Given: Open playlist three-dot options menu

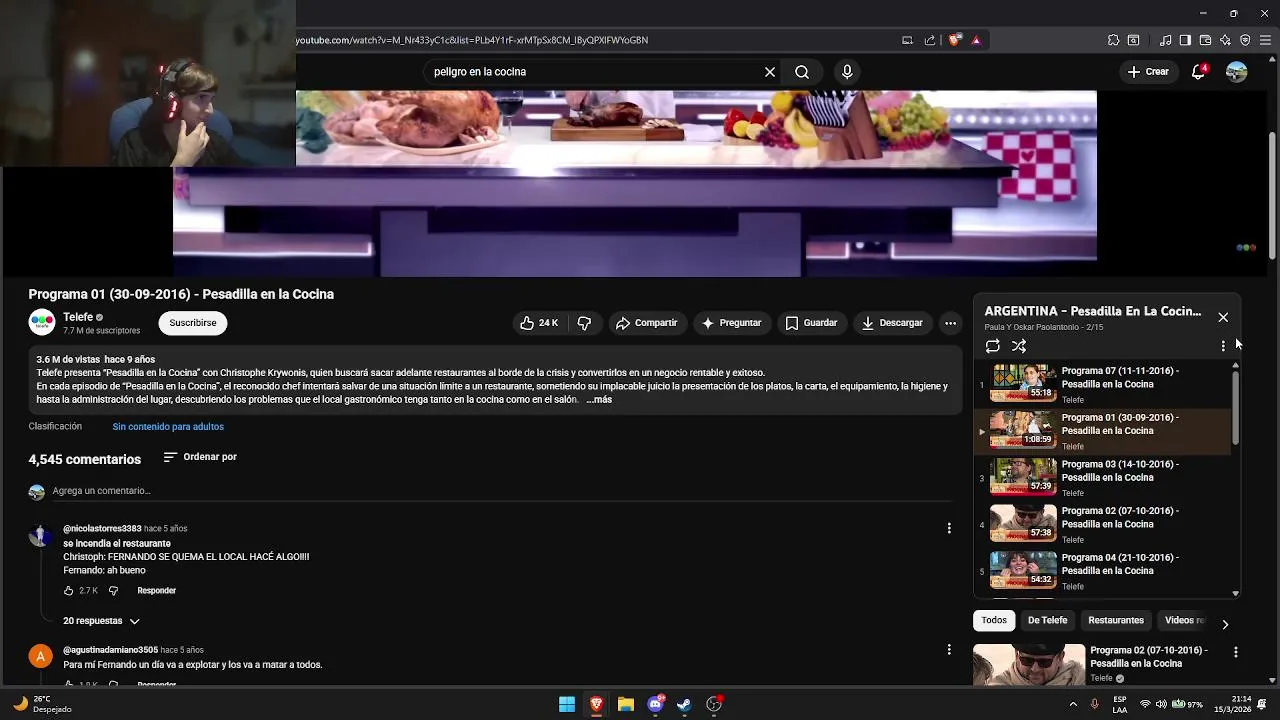Looking at the screenshot, I should click(1223, 346).
